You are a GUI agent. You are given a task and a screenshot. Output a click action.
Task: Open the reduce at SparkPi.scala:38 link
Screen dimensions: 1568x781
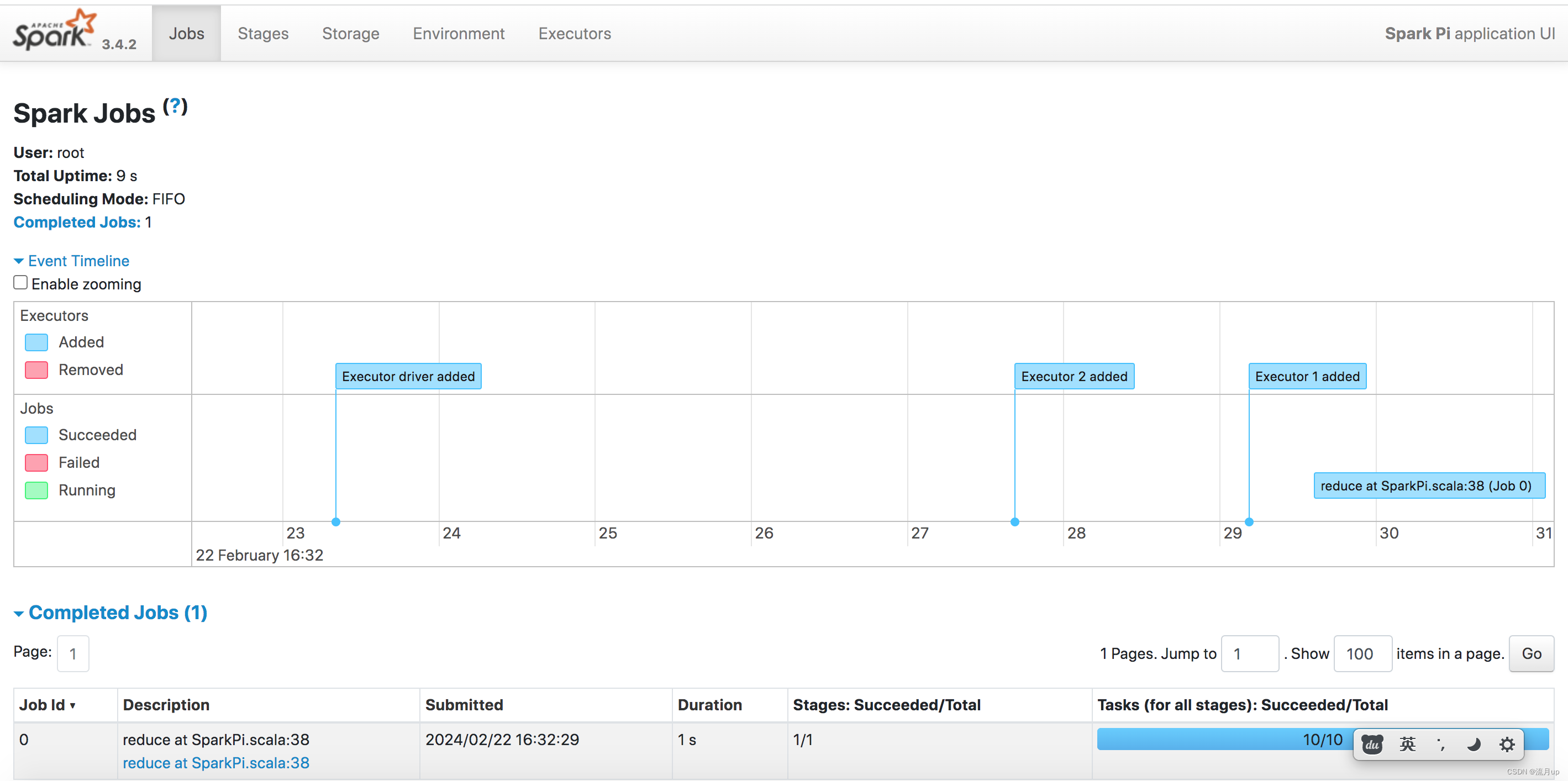216,763
